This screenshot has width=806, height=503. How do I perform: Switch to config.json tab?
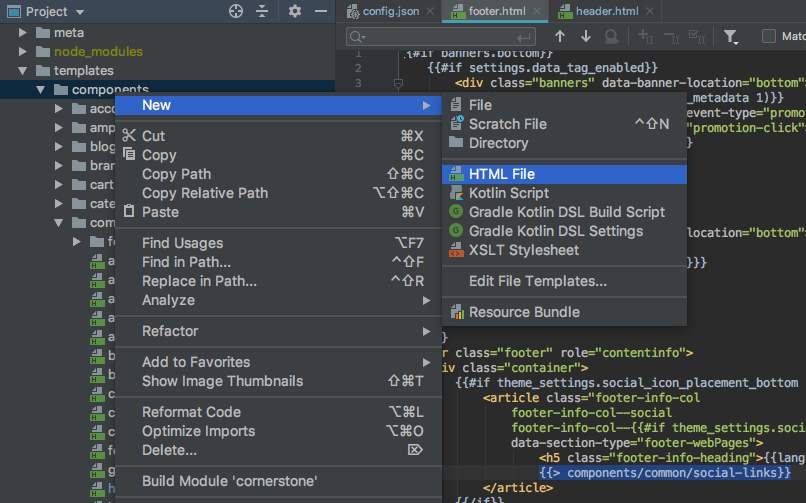[x=390, y=11]
